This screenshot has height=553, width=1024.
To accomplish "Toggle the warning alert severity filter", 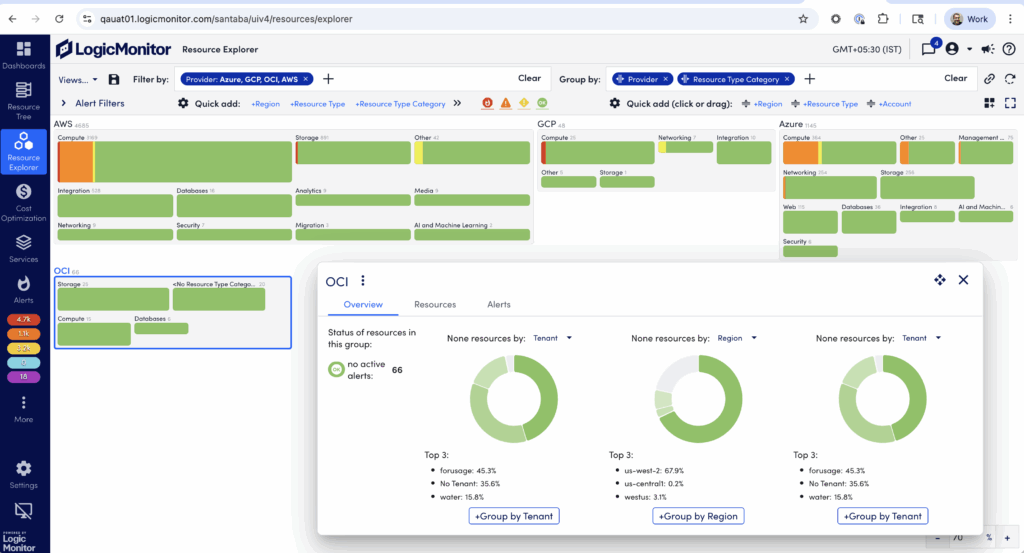I will tap(524, 103).
